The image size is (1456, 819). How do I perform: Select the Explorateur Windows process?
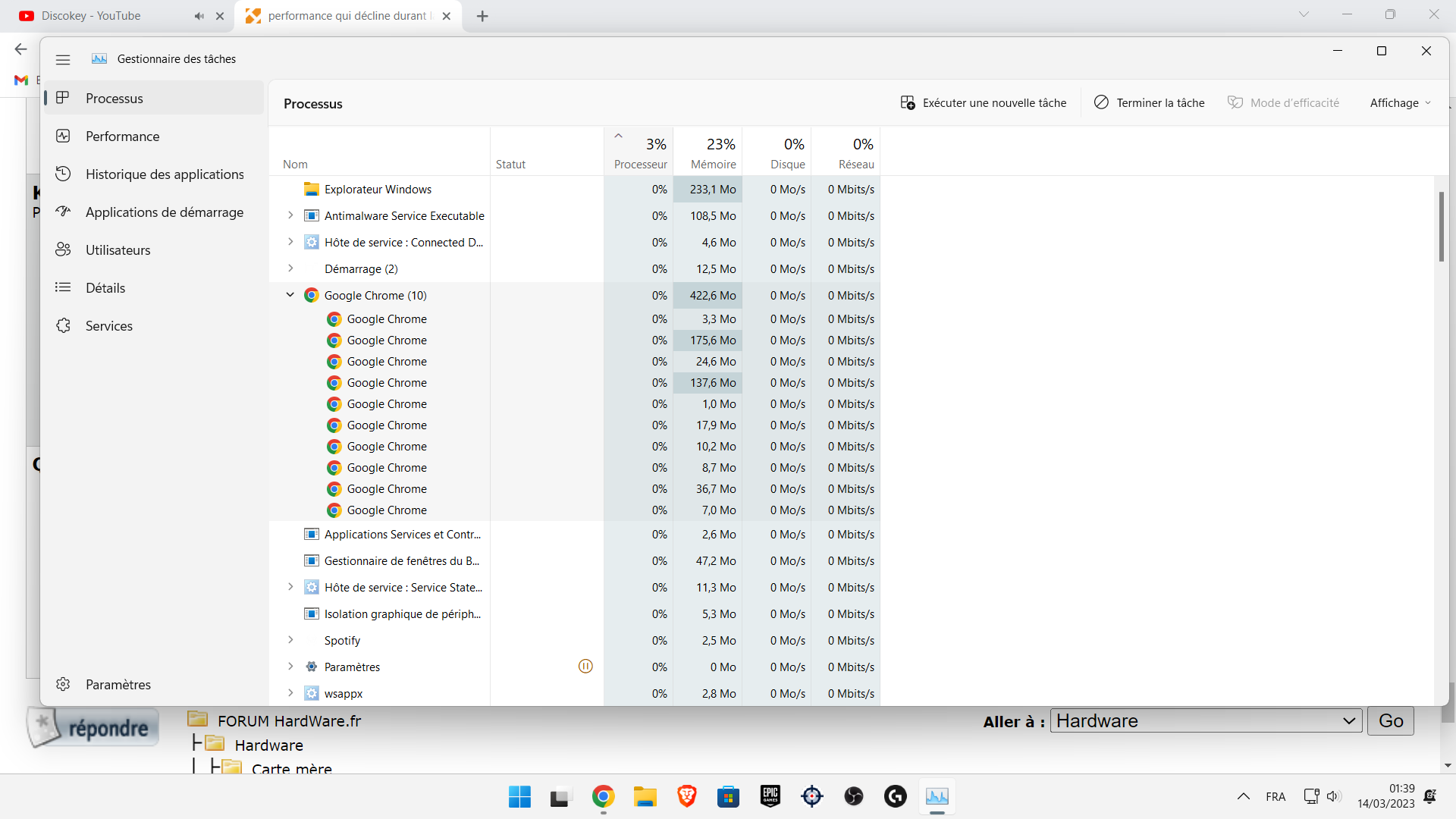(x=574, y=190)
